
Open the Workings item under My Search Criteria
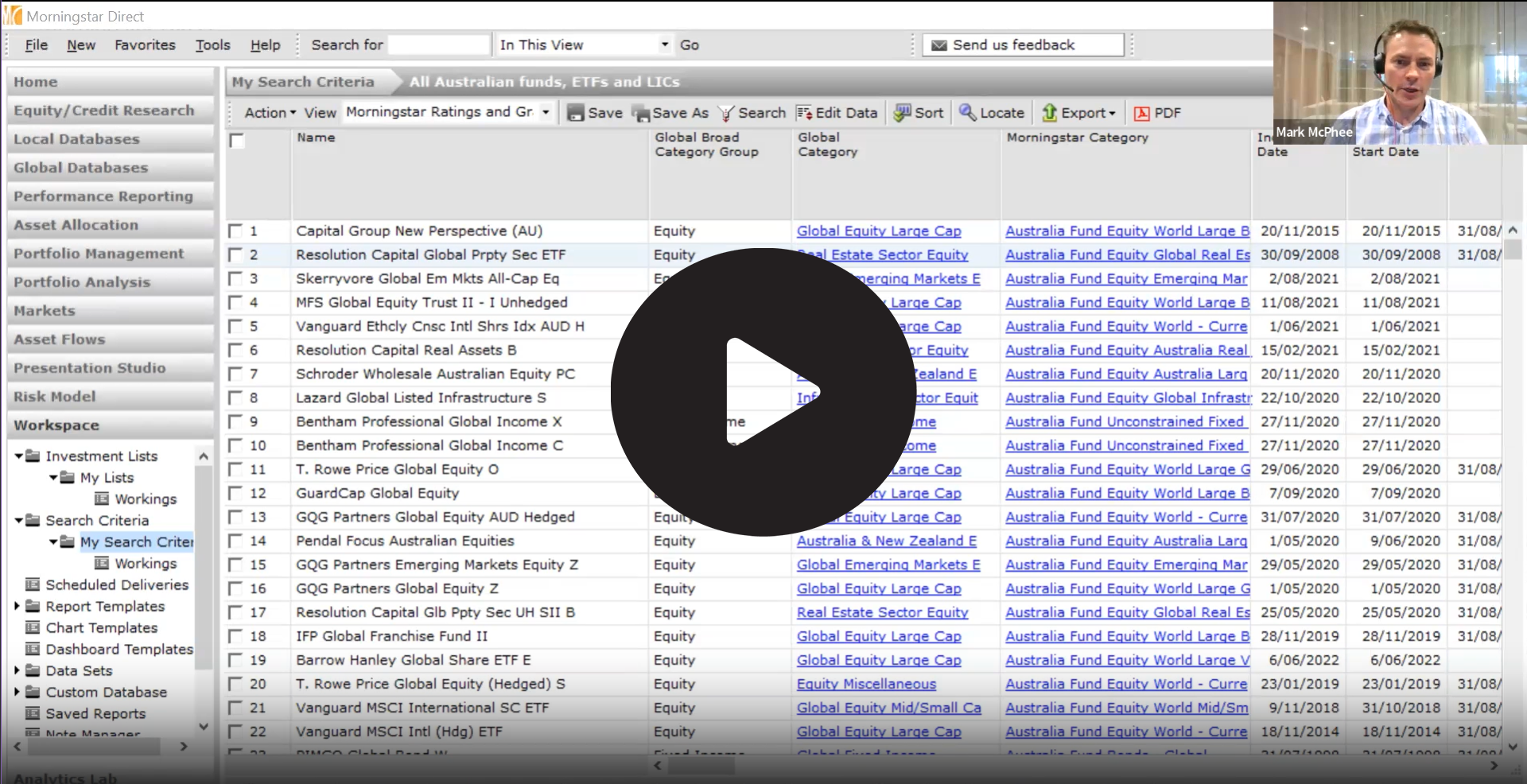point(145,563)
